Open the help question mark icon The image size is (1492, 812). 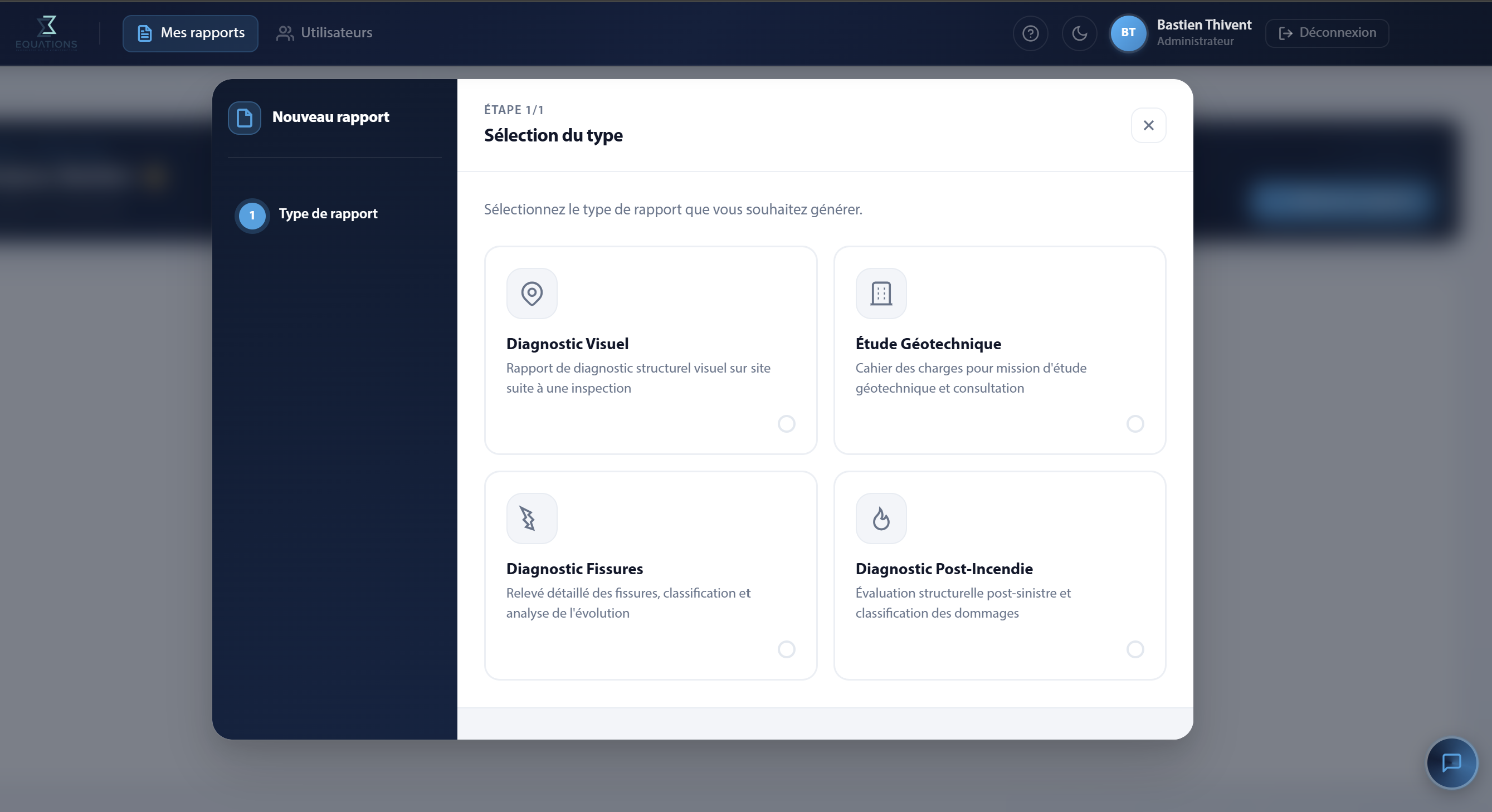pyautogui.click(x=1030, y=33)
